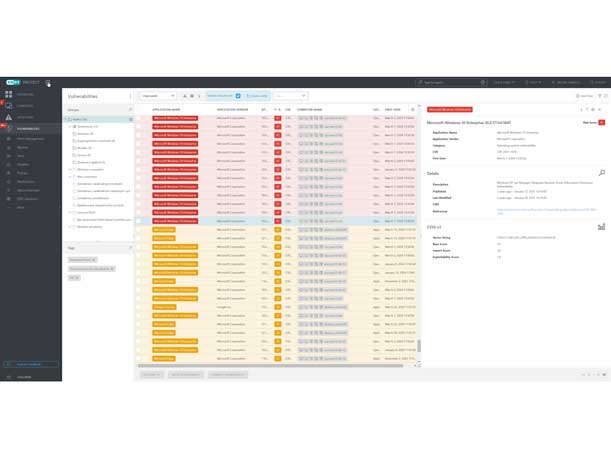Check the first vulnerability row checkbox
This screenshot has width=611, height=458.
(x=140, y=118)
